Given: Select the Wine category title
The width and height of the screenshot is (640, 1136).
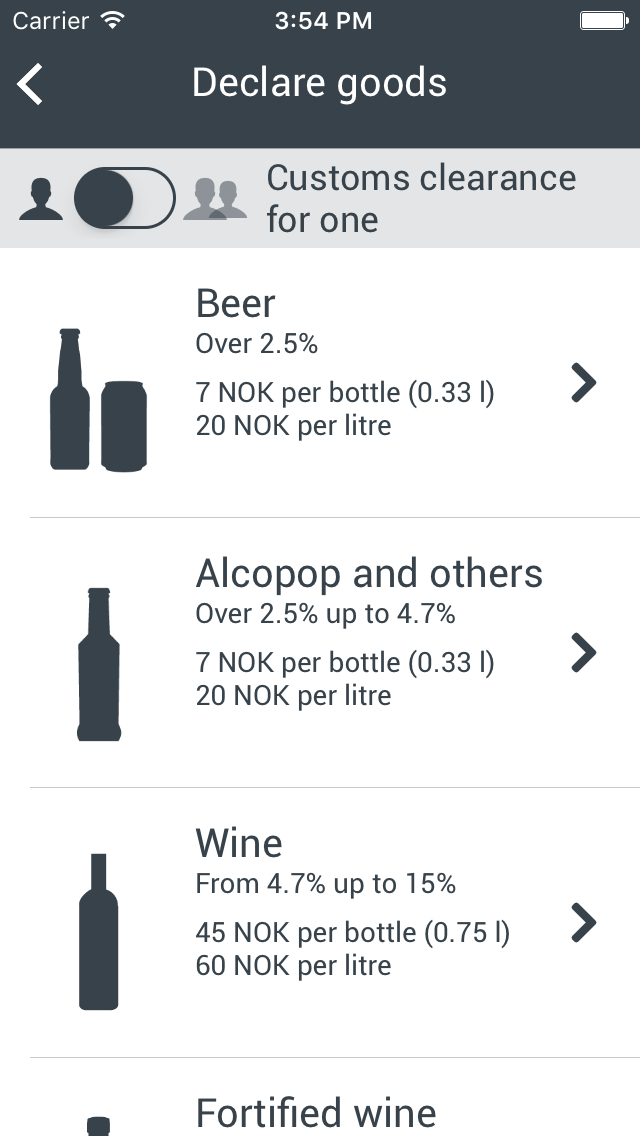Looking at the screenshot, I should tap(239, 843).
